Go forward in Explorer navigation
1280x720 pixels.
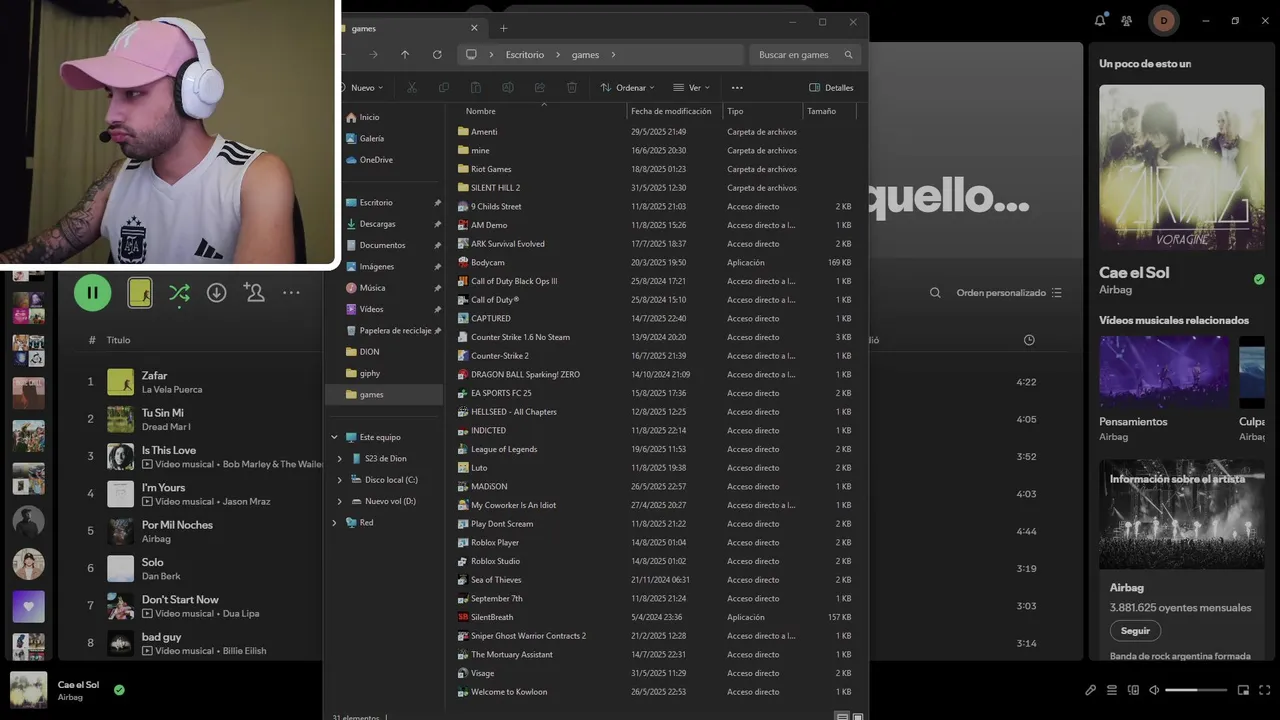pyautogui.click(x=373, y=55)
